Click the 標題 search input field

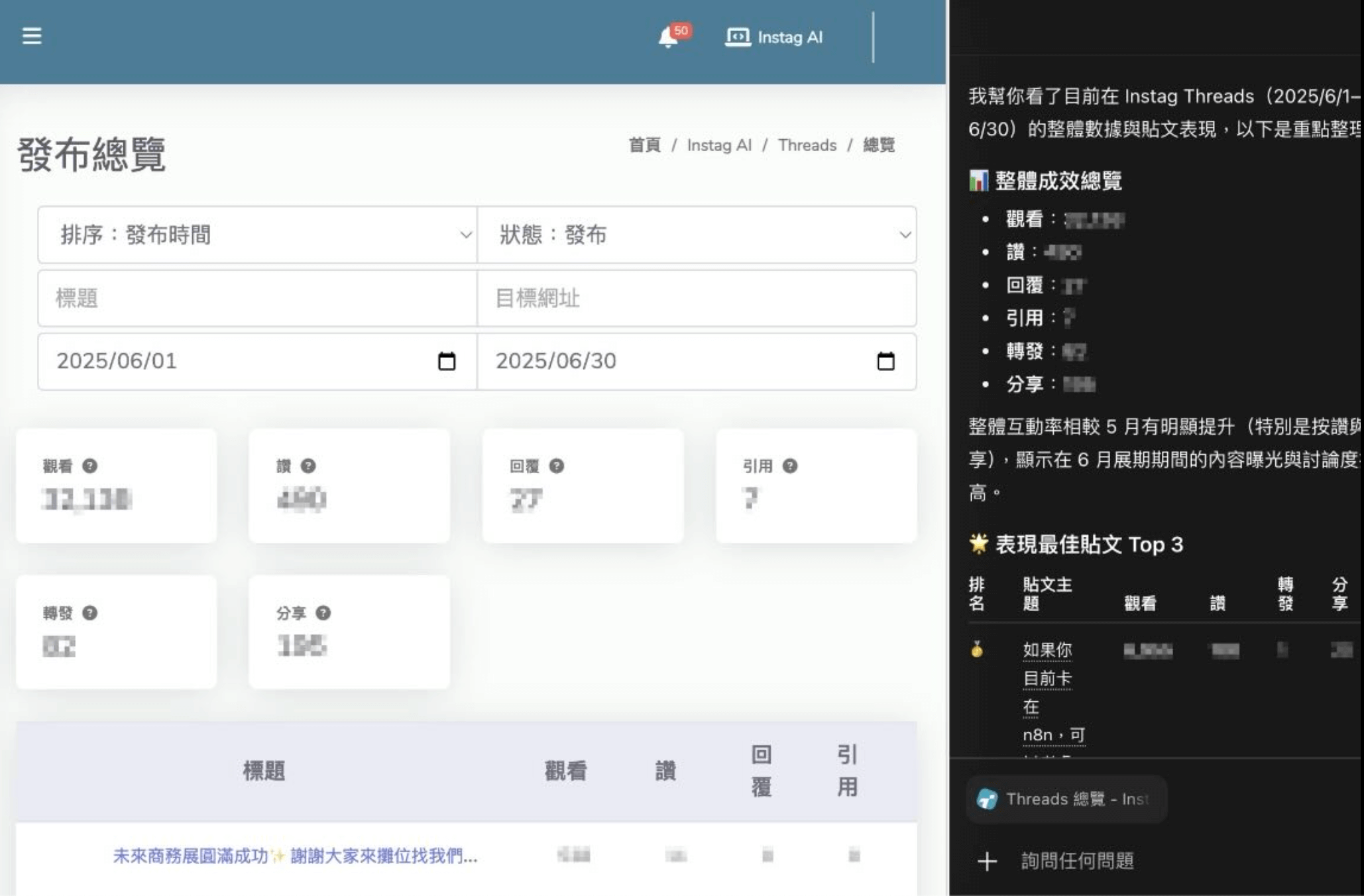pyautogui.click(x=257, y=298)
